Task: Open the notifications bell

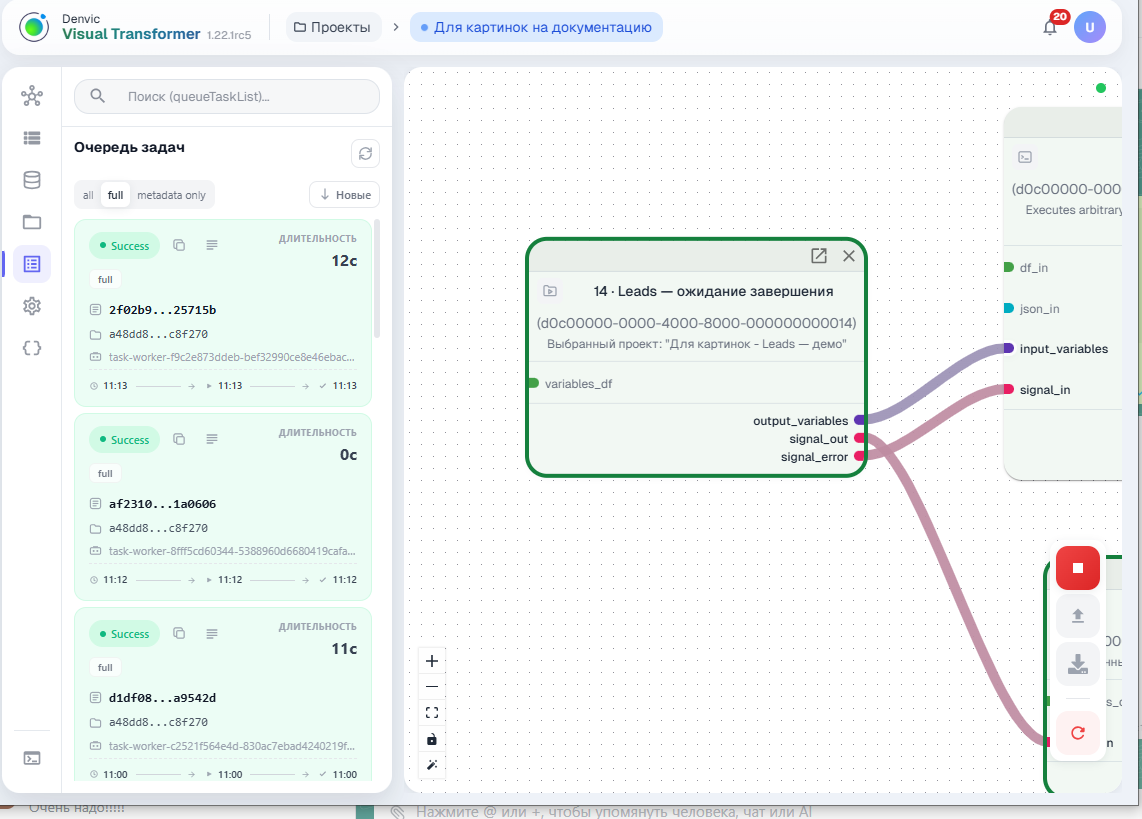Action: (1050, 28)
